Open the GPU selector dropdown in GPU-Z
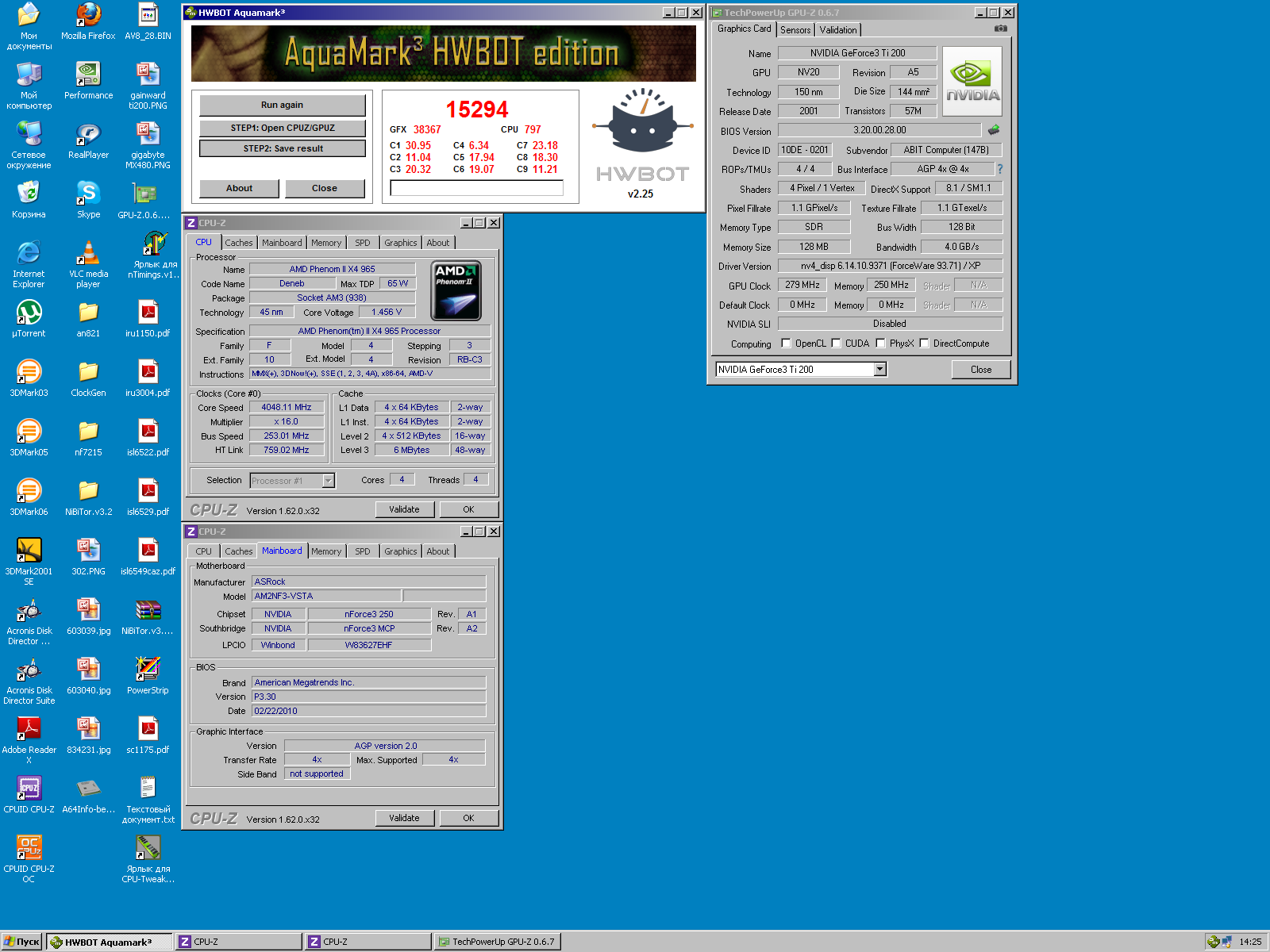Image resolution: width=1270 pixels, height=952 pixels. [x=879, y=369]
